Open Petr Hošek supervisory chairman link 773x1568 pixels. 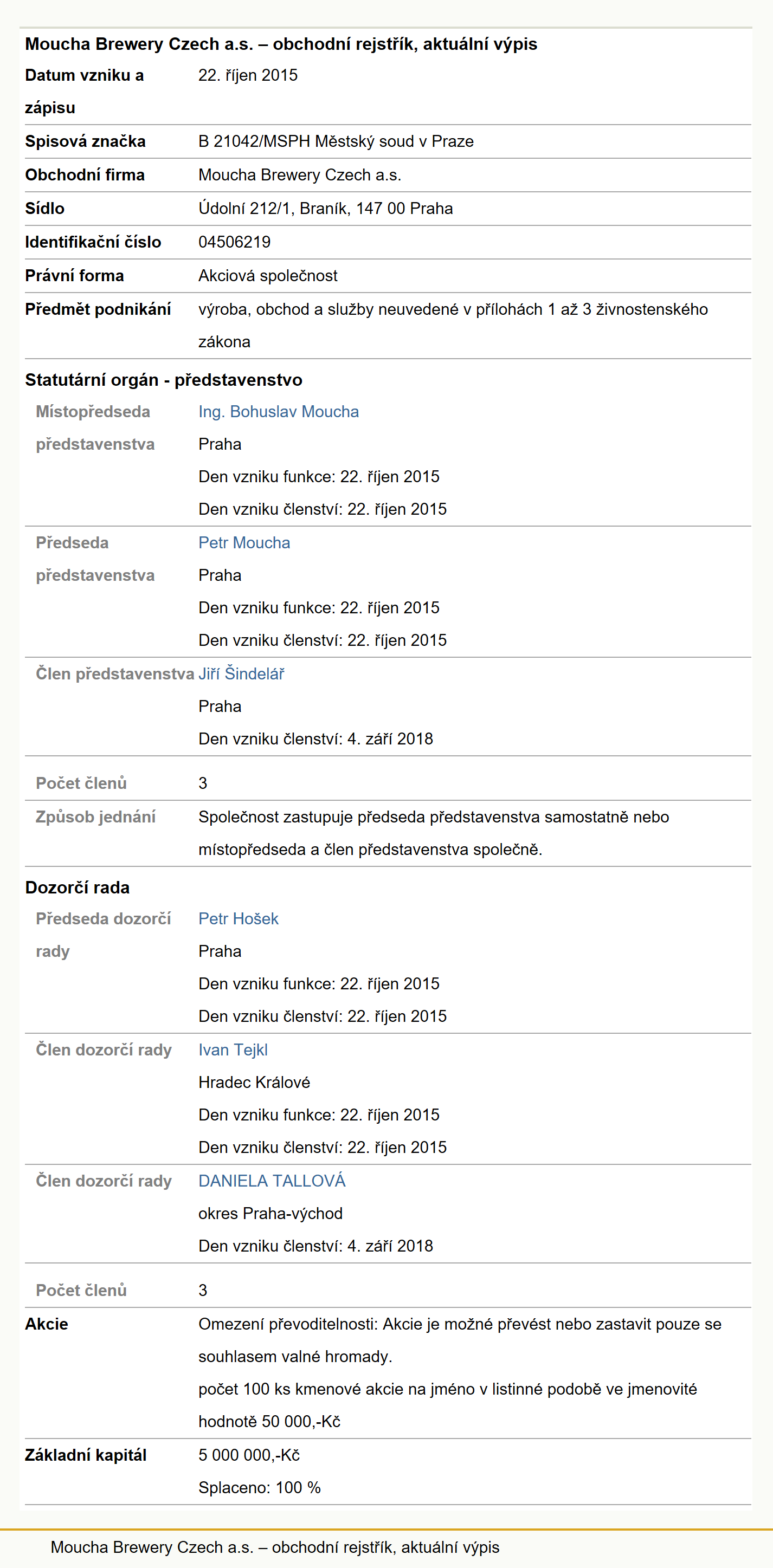point(238,919)
